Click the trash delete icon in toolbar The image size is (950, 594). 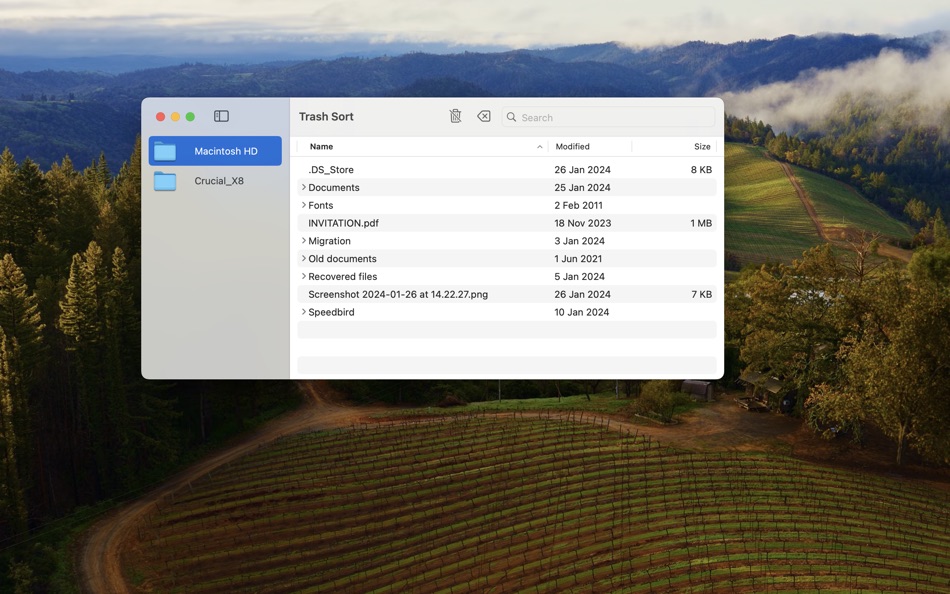pyautogui.click(x=455, y=116)
